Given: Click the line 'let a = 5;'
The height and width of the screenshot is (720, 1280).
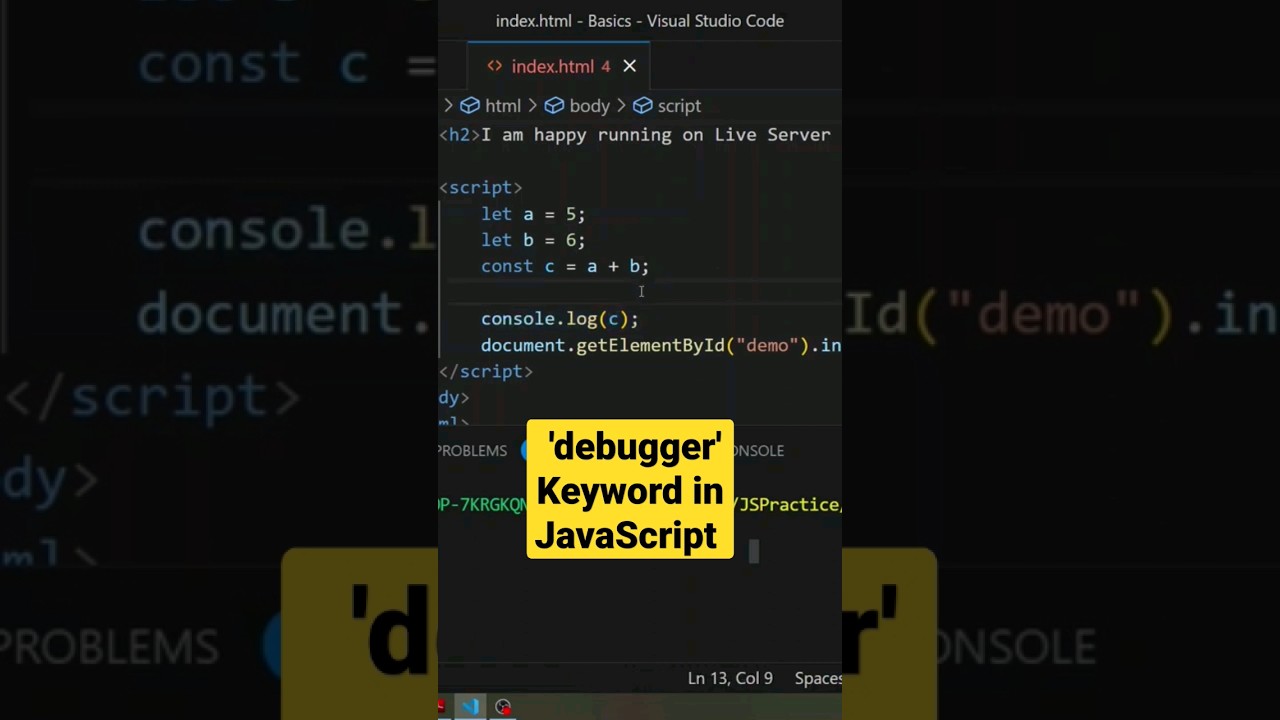Looking at the screenshot, I should tap(533, 214).
